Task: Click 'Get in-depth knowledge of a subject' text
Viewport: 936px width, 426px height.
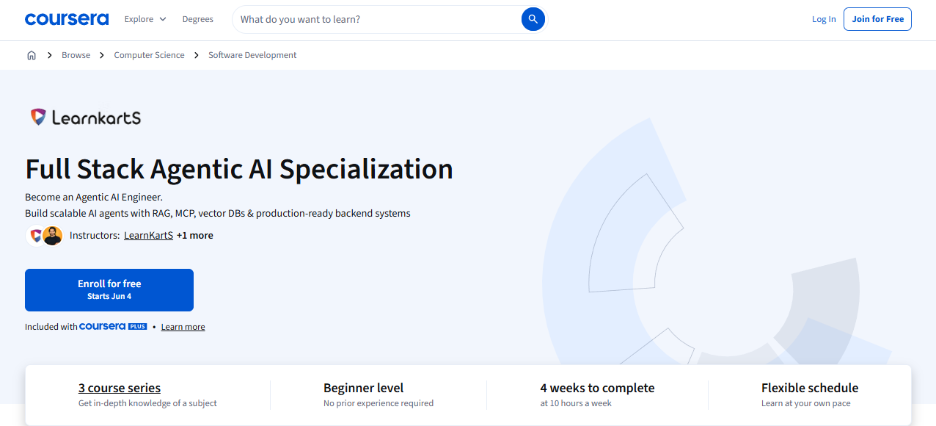Action: [x=147, y=403]
